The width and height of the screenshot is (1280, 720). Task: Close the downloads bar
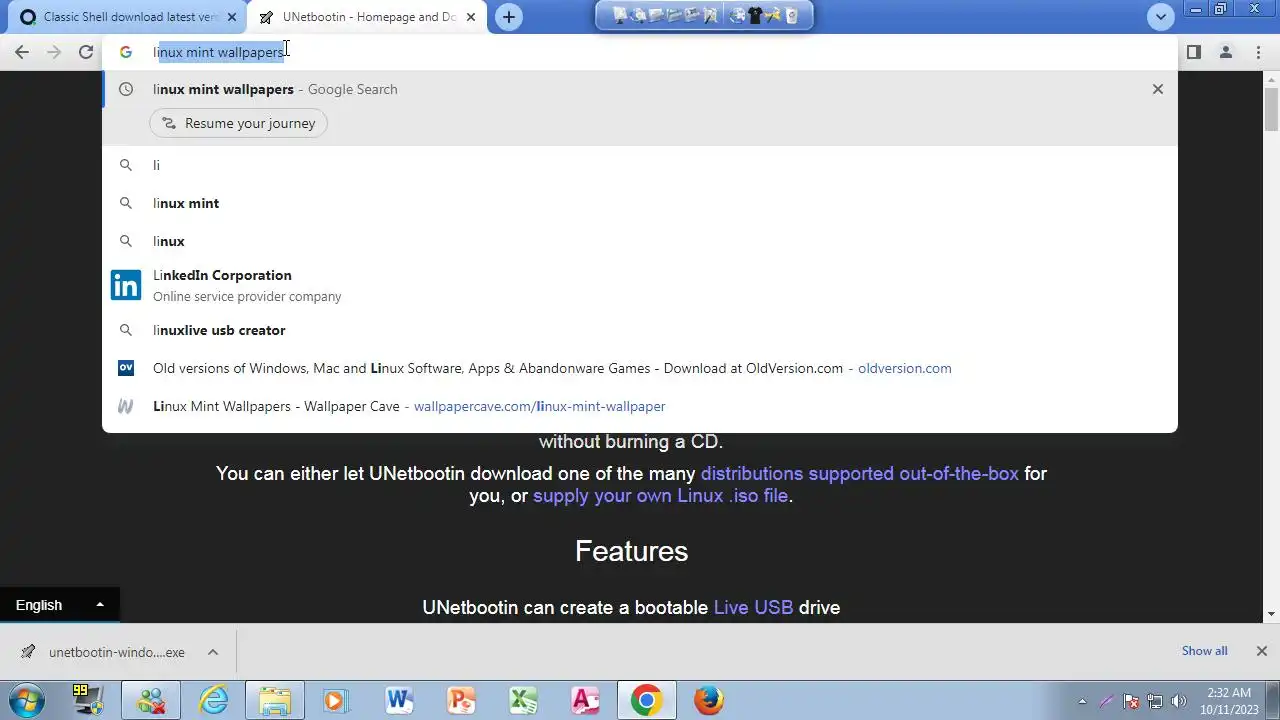[x=1262, y=651]
